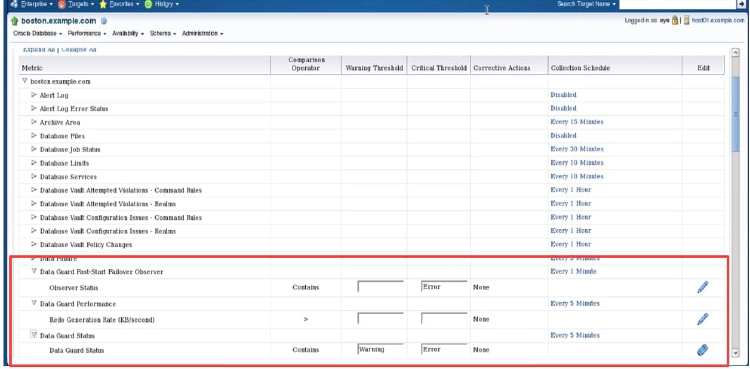750x369 pixels.
Task: Expand the Alert Log Error Status metric
Action: click(x=34, y=108)
